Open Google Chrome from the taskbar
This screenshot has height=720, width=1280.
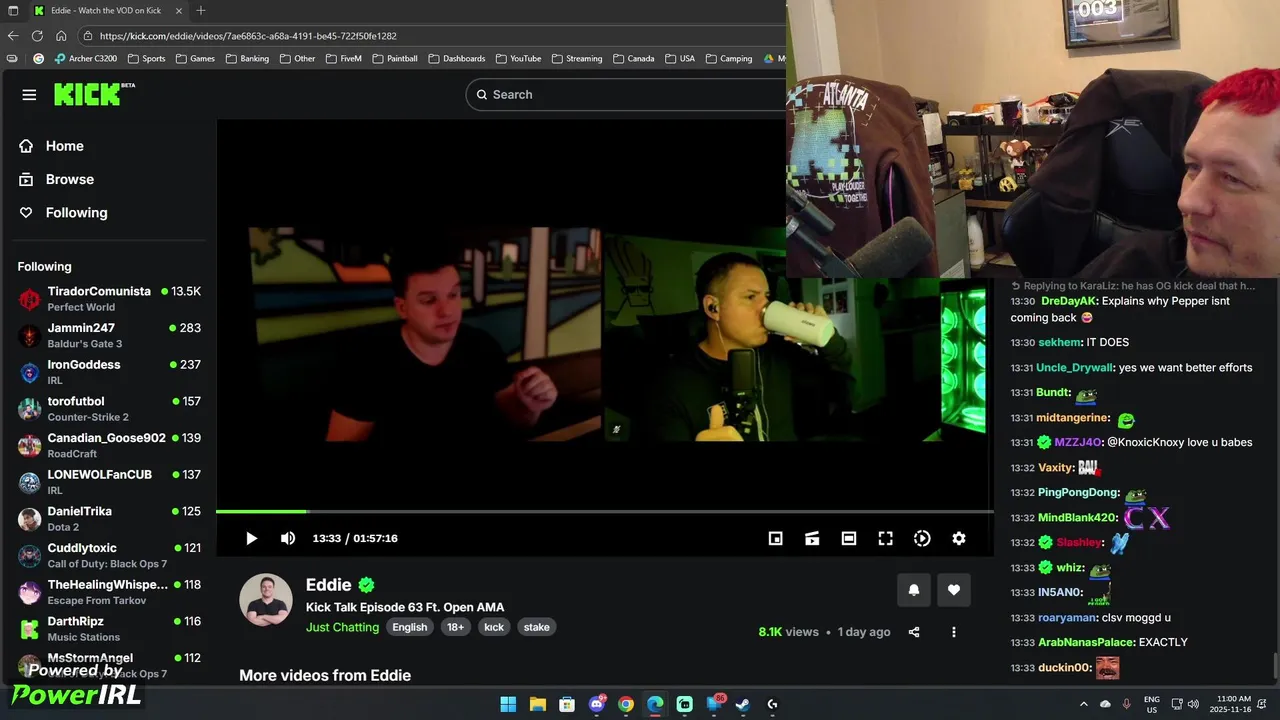point(626,704)
